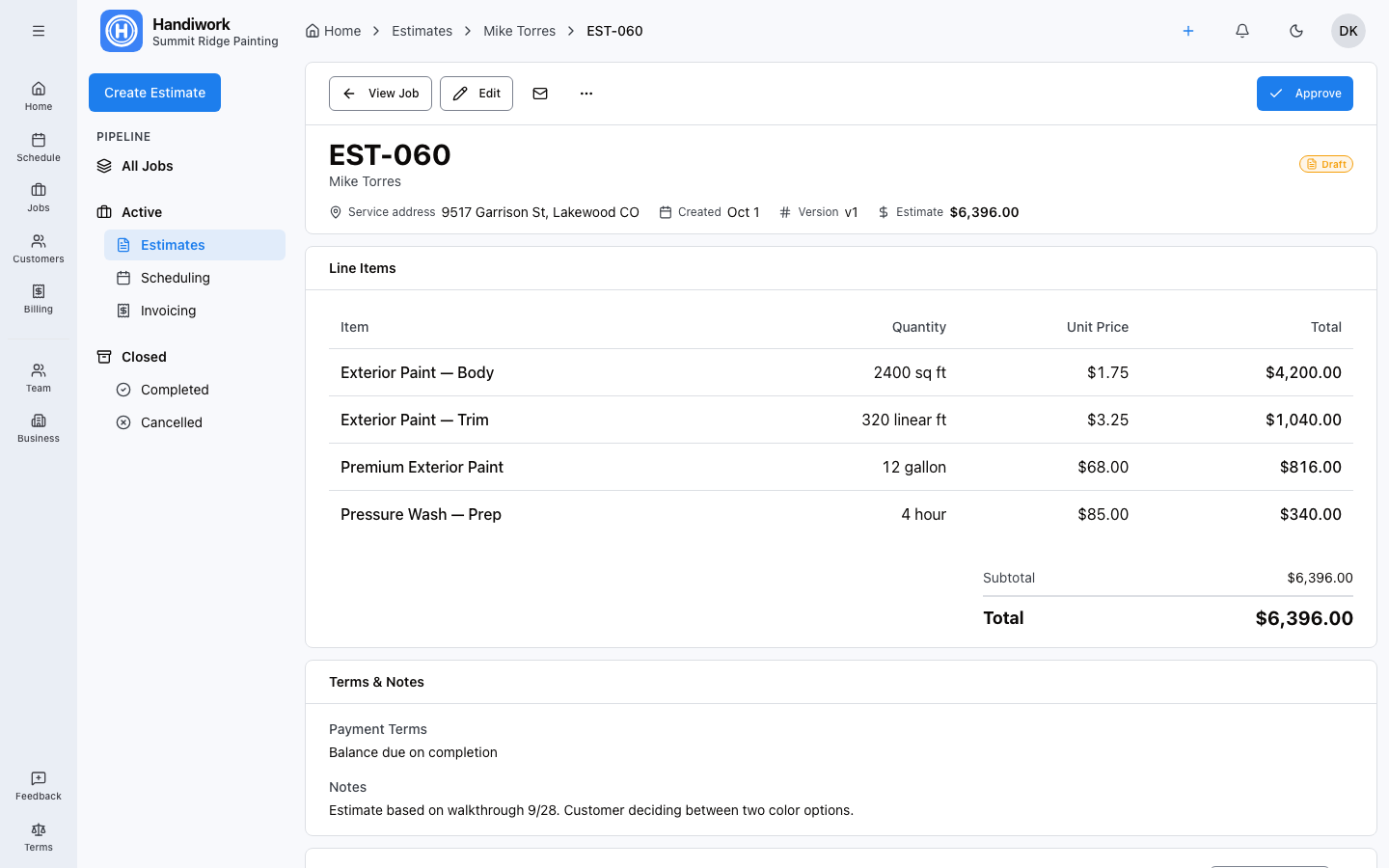Open Home in the left rail
This screenshot has height=868, width=1389.
(x=39, y=95)
